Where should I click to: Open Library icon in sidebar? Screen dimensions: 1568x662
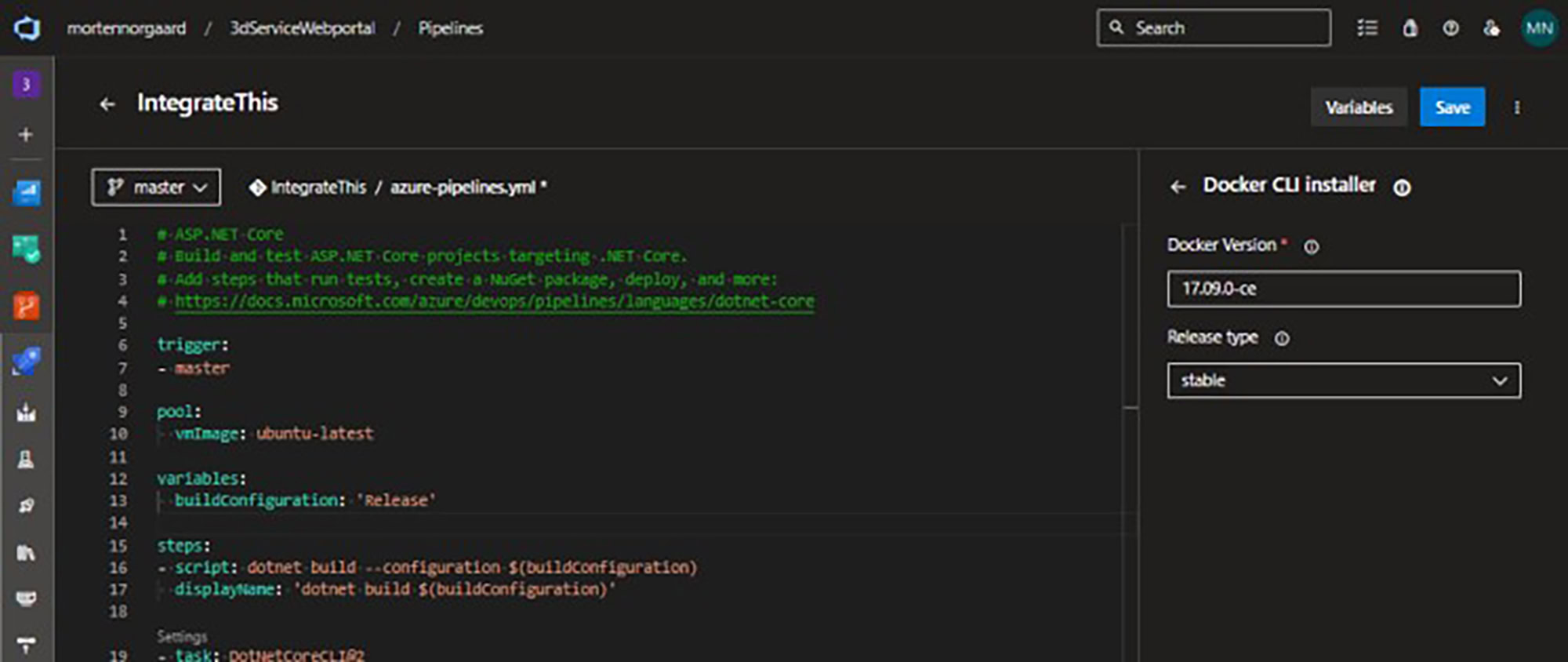(26, 553)
